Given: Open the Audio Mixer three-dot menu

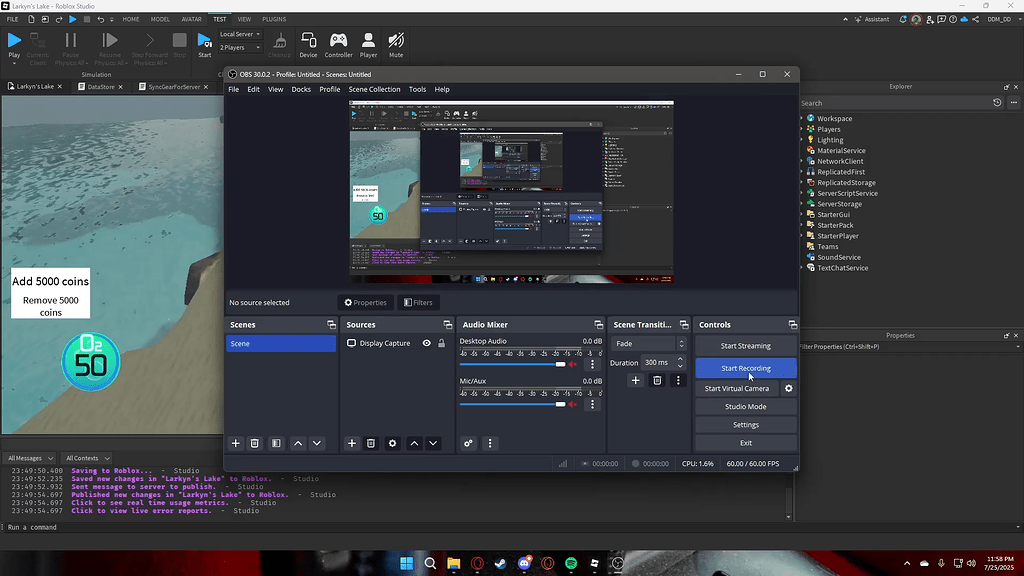Looking at the screenshot, I should pos(490,443).
